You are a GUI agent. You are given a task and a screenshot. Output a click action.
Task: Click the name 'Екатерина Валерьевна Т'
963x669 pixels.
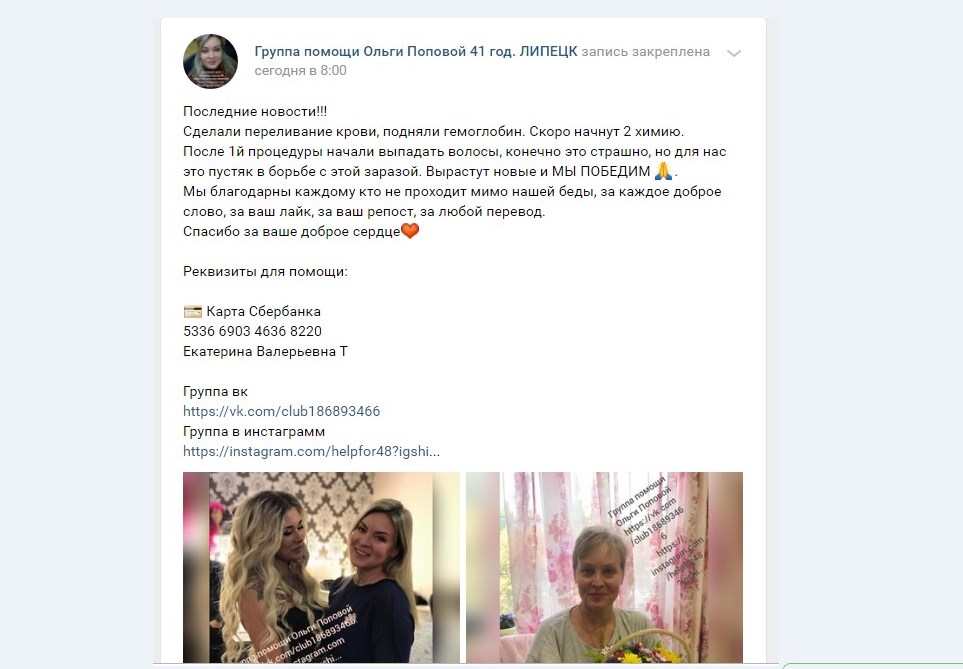click(x=265, y=351)
